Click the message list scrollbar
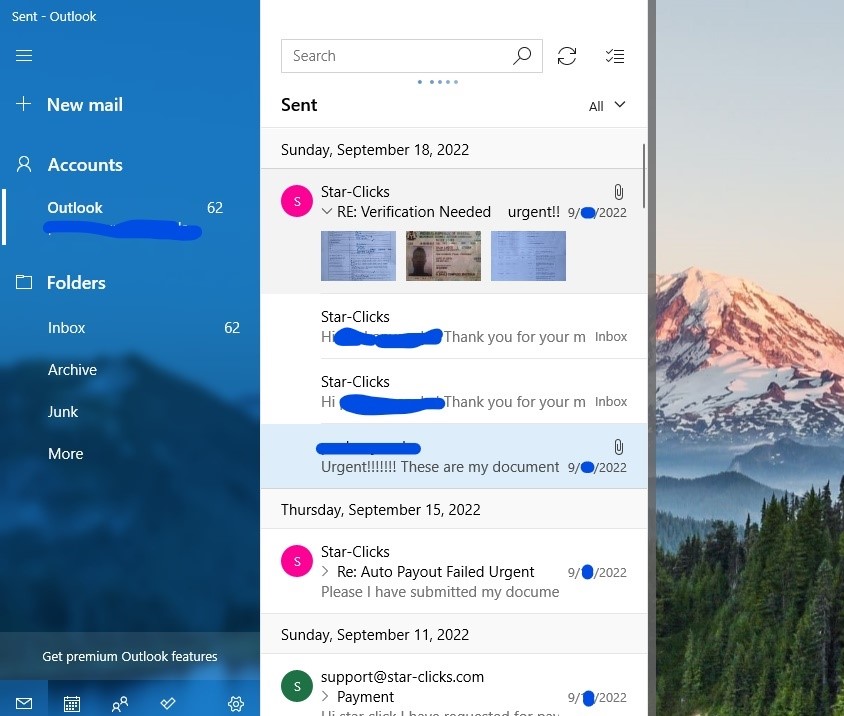This screenshot has height=716, width=844. click(x=644, y=176)
